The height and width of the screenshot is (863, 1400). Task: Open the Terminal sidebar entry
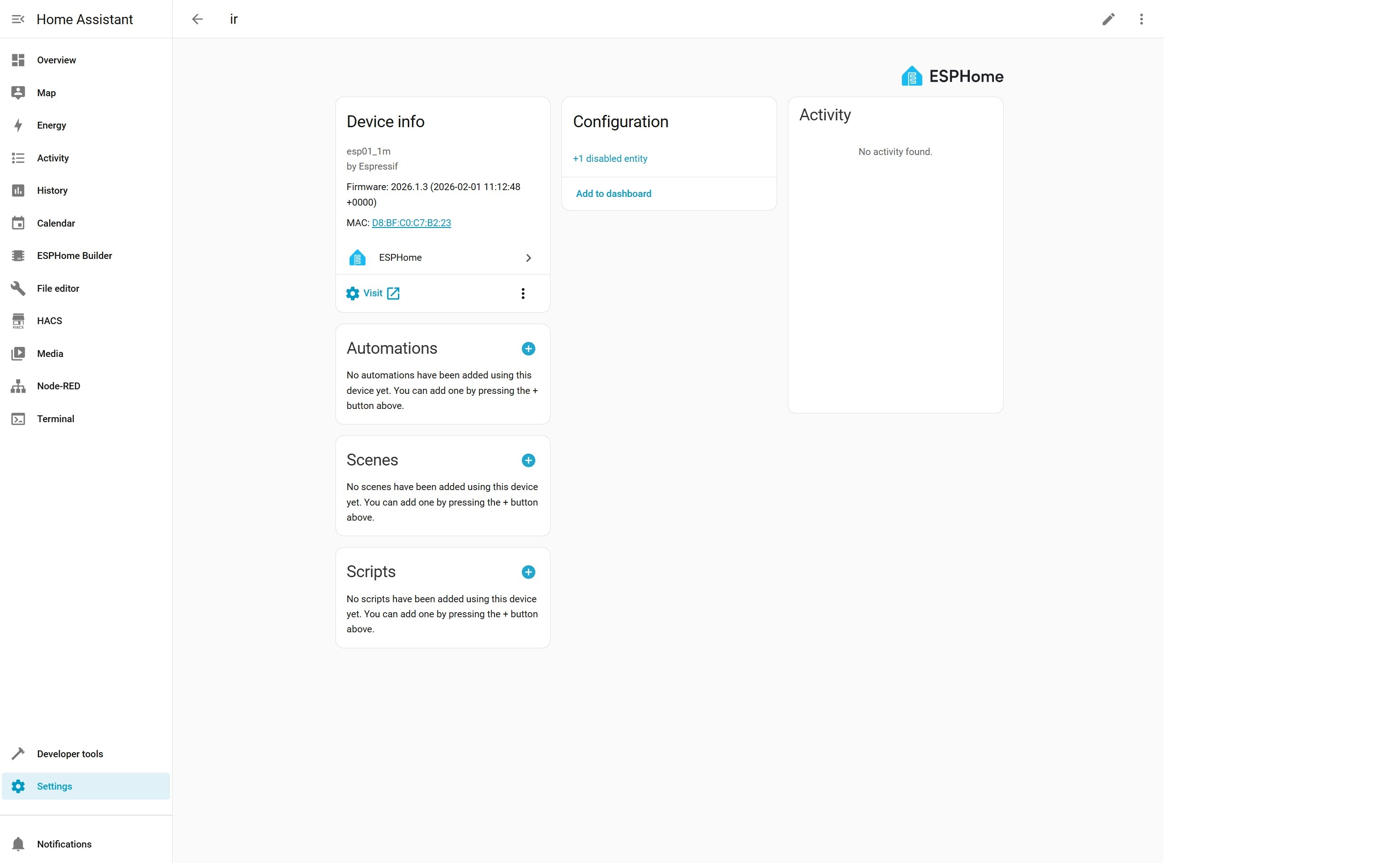click(x=55, y=419)
